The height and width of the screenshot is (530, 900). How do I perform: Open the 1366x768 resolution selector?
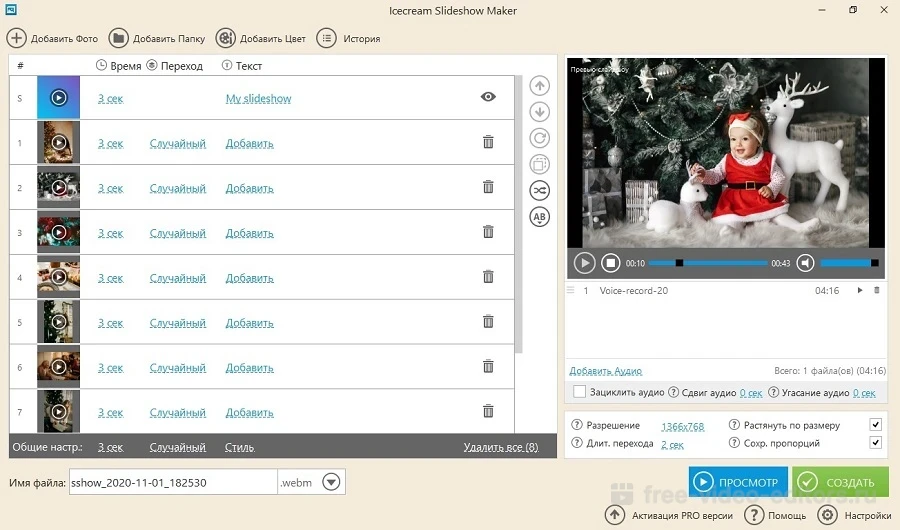coord(682,426)
